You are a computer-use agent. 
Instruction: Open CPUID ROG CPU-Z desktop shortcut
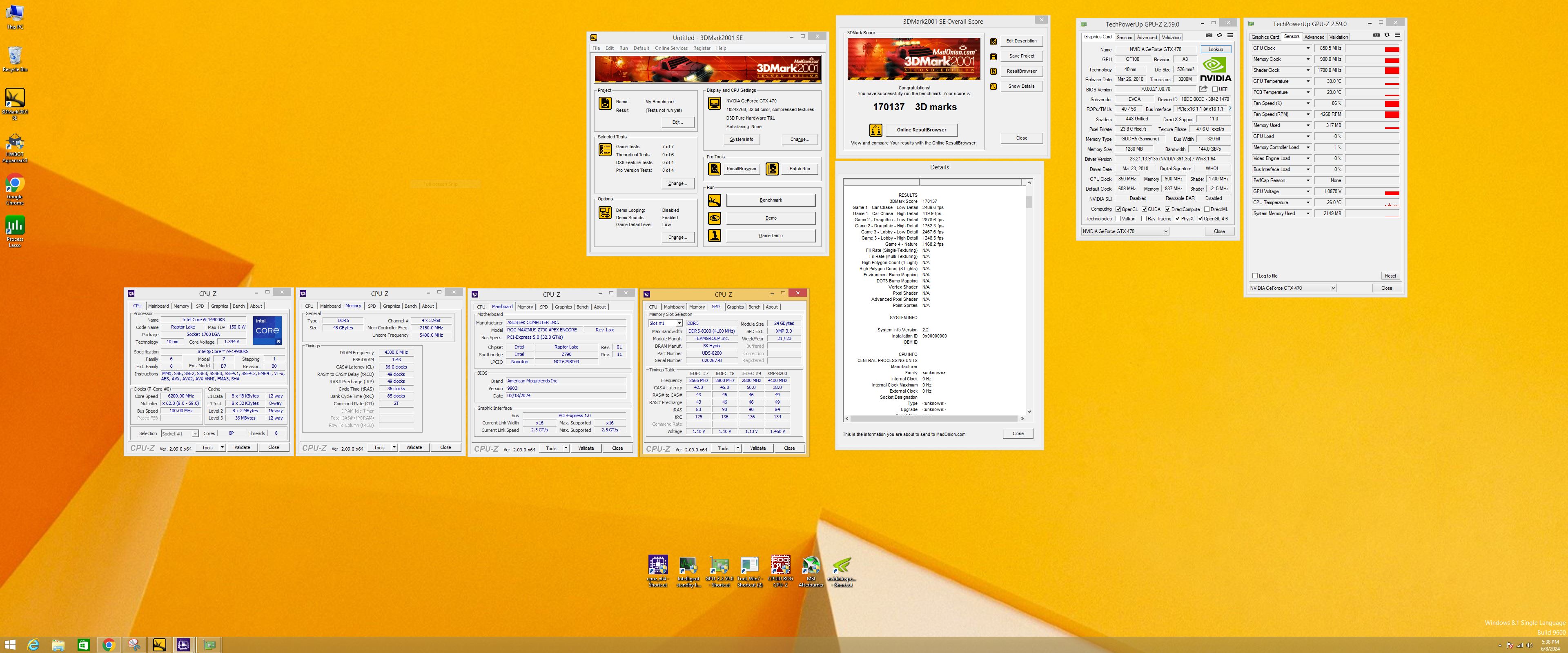(x=780, y=571)
